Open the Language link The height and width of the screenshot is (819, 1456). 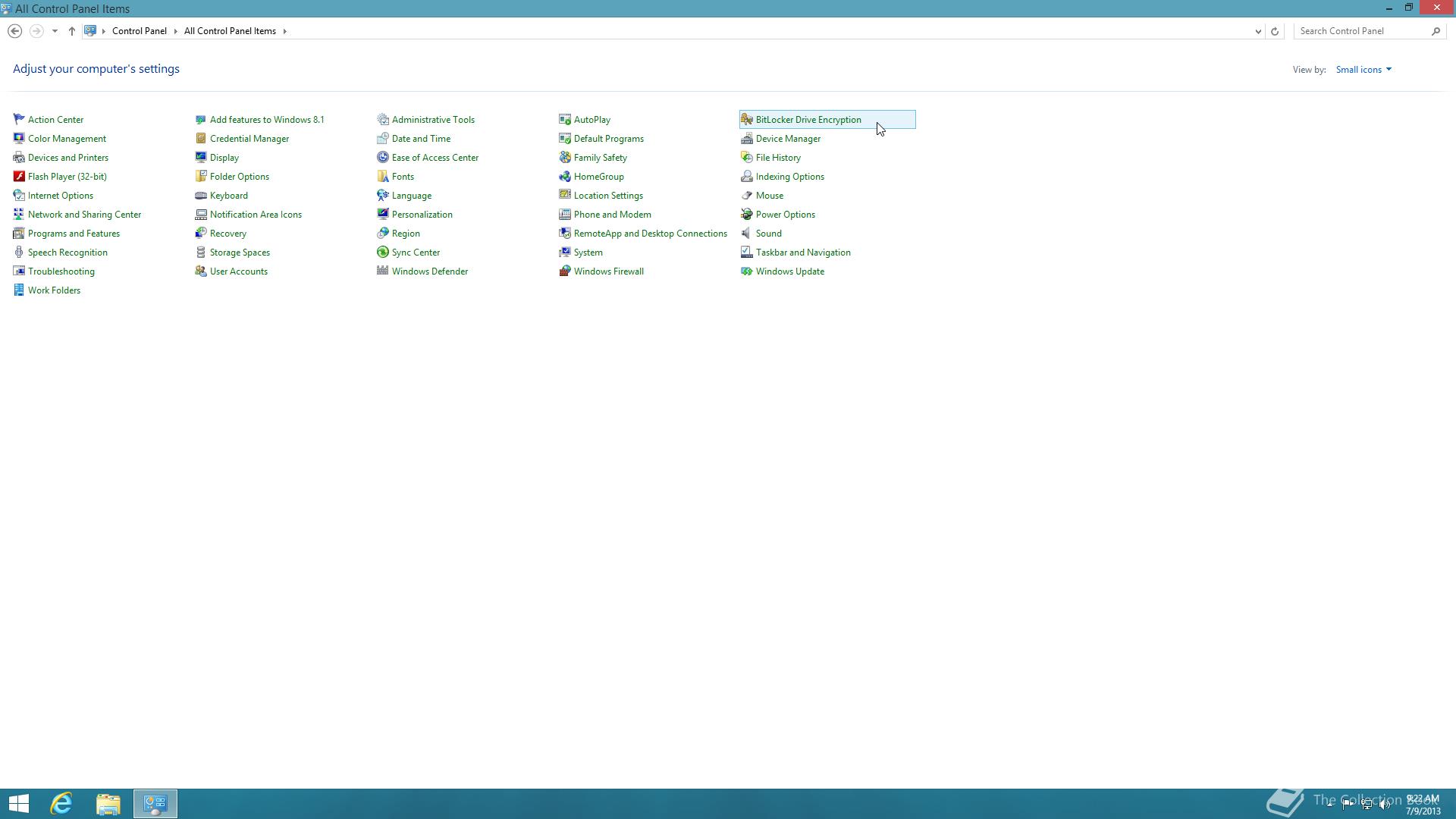(x=412, y=195)
